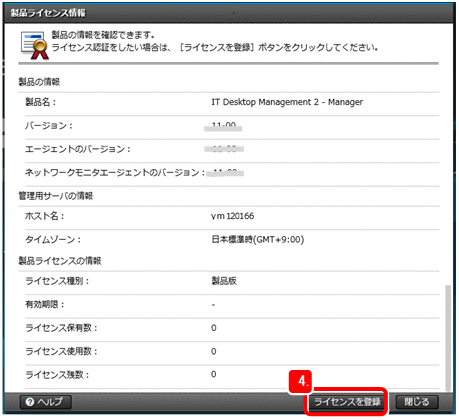459x420 pixels.
Task: Click the ライセンスを登録 button
Action: [347, 402]
